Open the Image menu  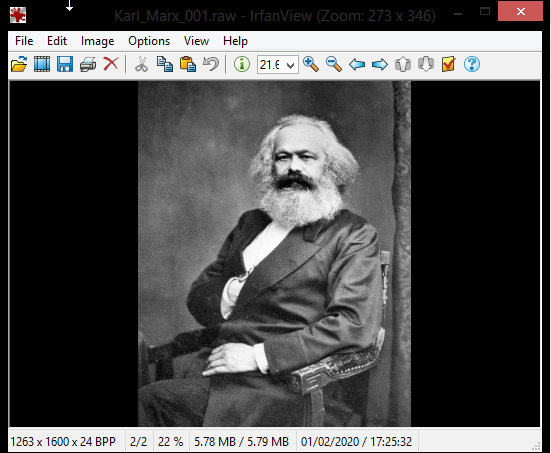pyautogui.click(x=97, y=41)
